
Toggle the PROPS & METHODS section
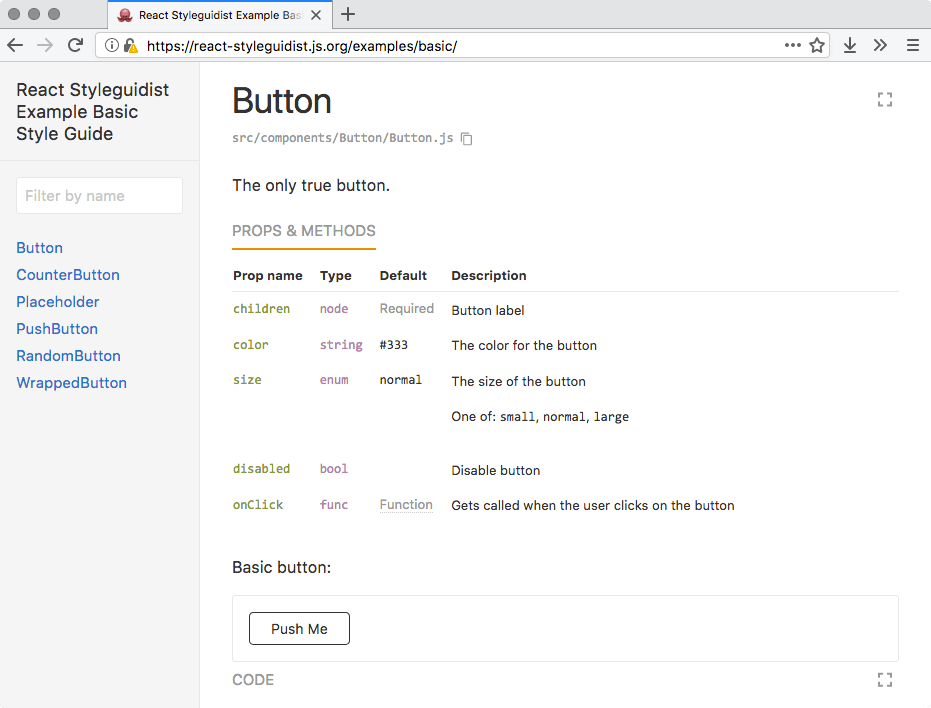click(304, 231)
